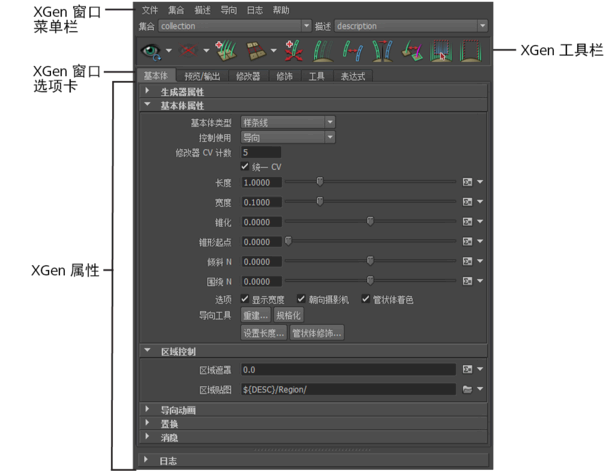Toggle the 统一 CV checkbox
This screenshot has width=606, height=471.
coord(245,167)
